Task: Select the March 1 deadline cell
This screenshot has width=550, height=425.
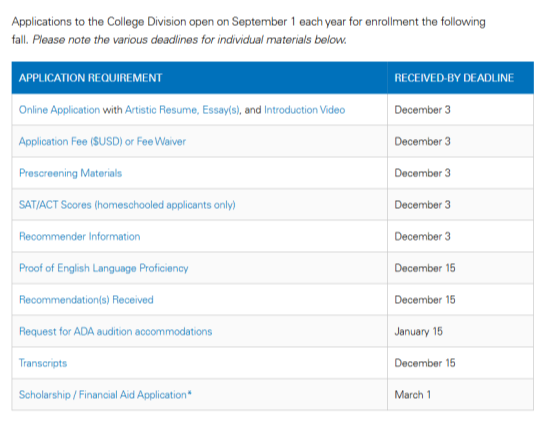Action: [461, 395]
